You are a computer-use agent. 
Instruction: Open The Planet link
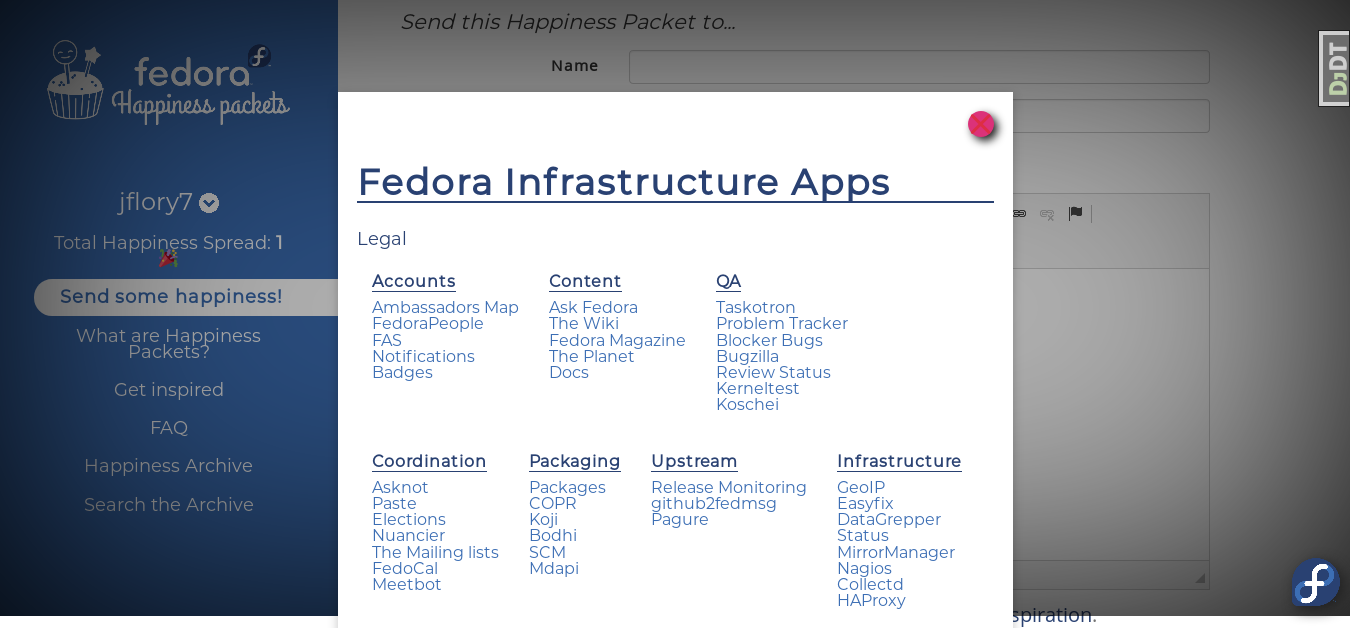[x=592, y=357]
